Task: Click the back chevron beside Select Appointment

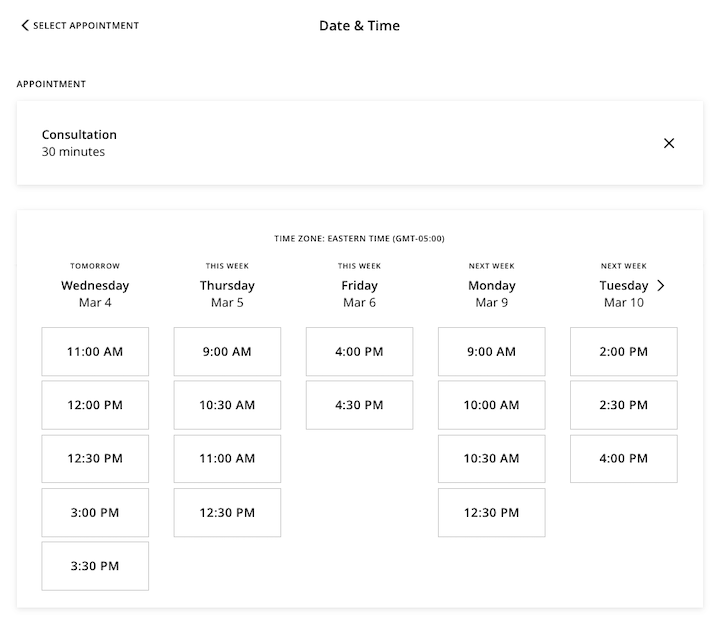Action: (25, 25)
